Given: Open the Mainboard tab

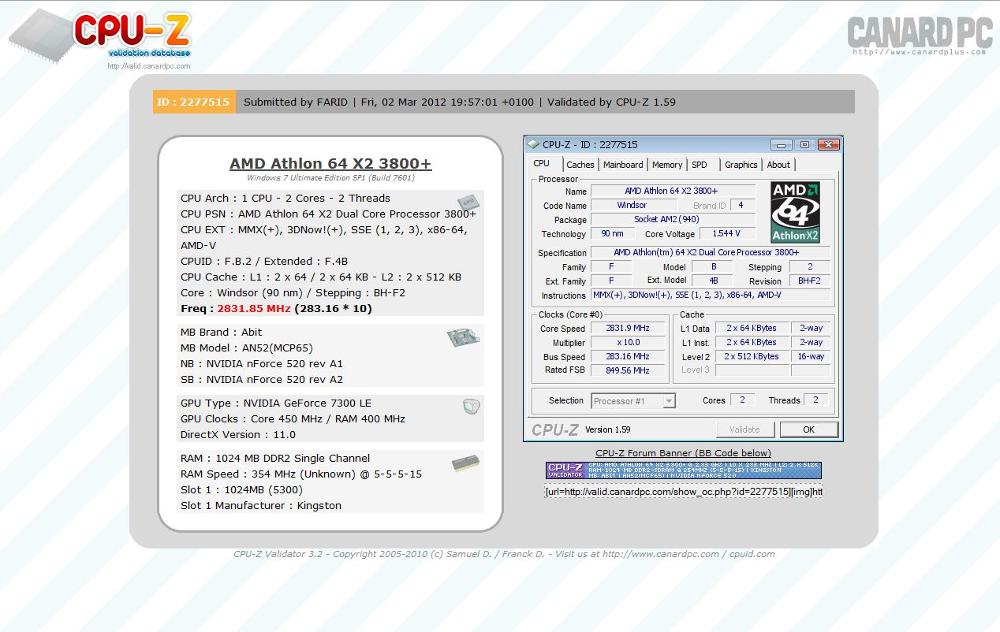Looking at the screenshot, I should [x=623, y=165].
